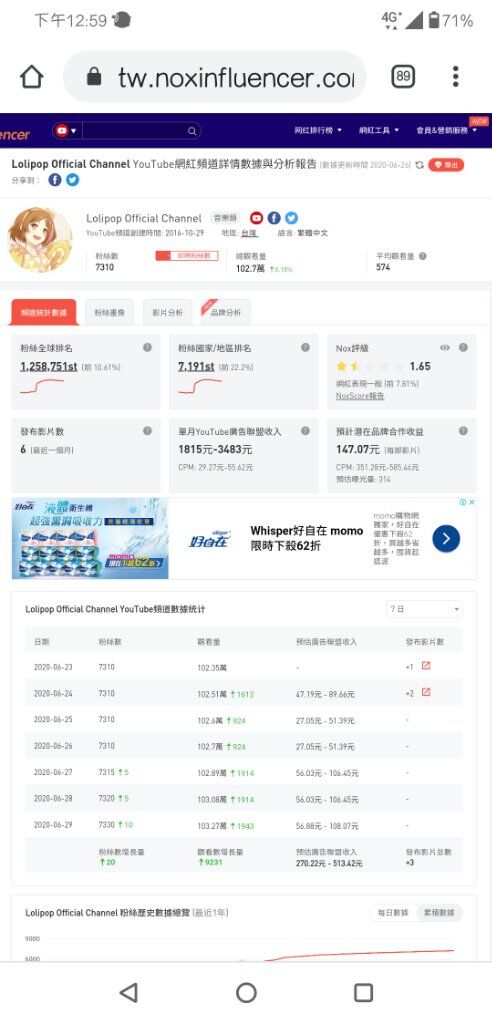Viewport: 492px width, 1024px height.
Task: Click the 音樂類 category tag
Action: click(x=226, y=218)
